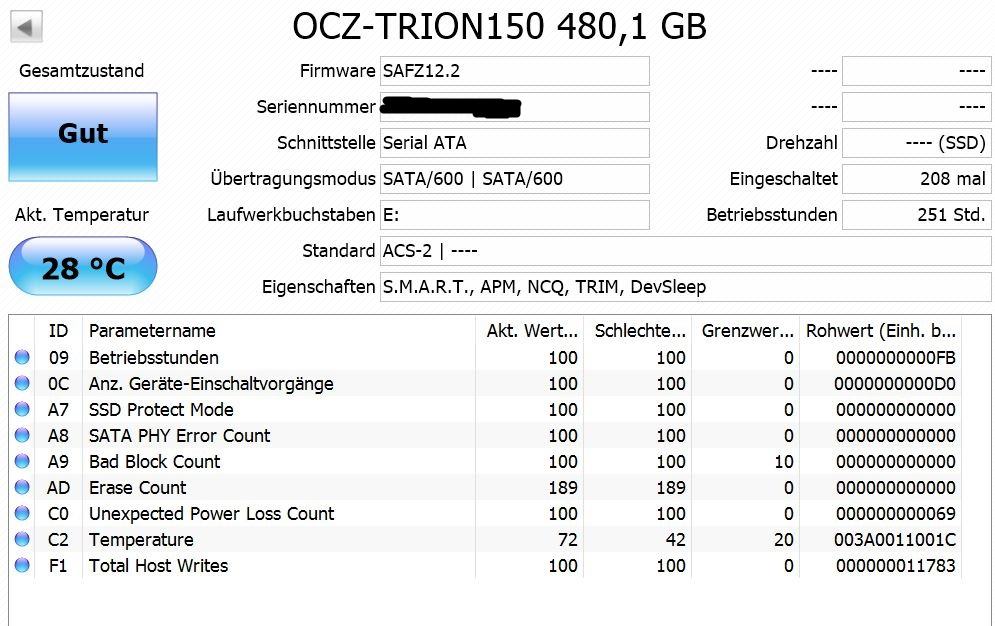The width and height of the screenshot is (995, 626).
Task: Click the blue status icon for Total Host Writes
Action: (22, 565)
